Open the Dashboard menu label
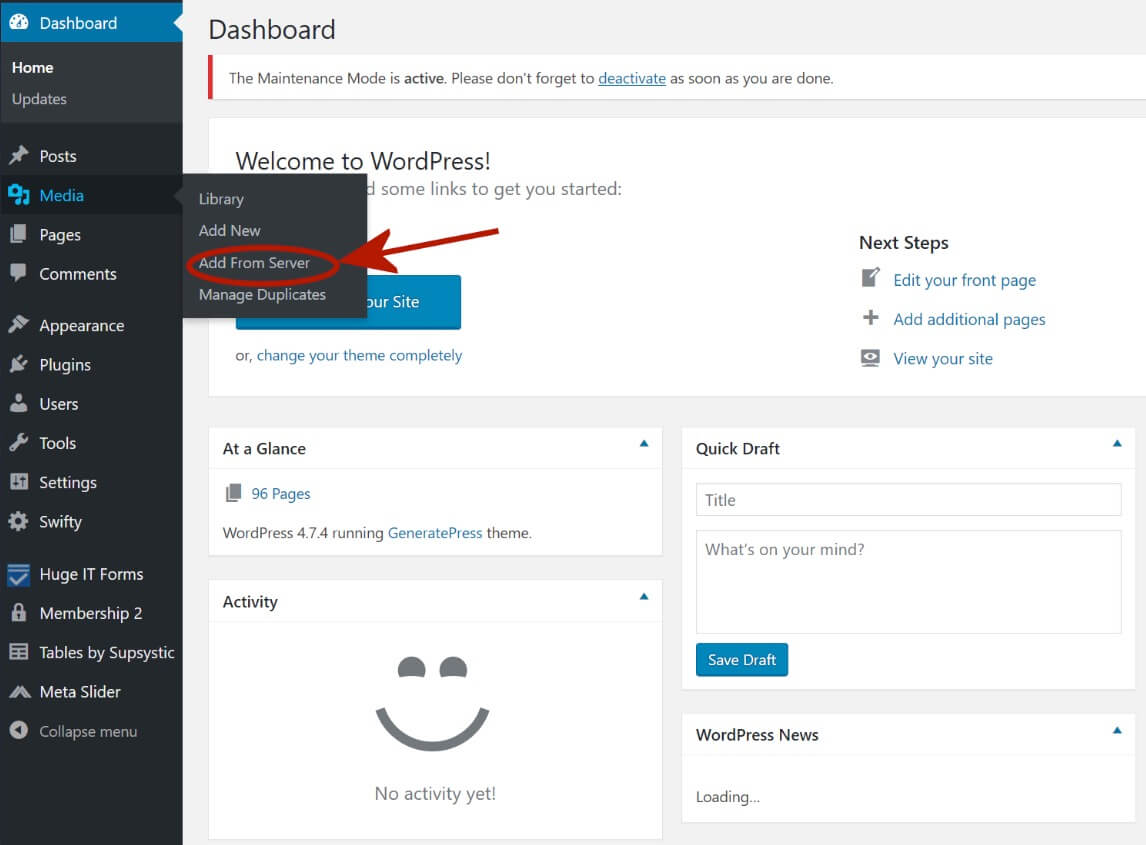The image size is (1146, 845). (x=78, y=23)
